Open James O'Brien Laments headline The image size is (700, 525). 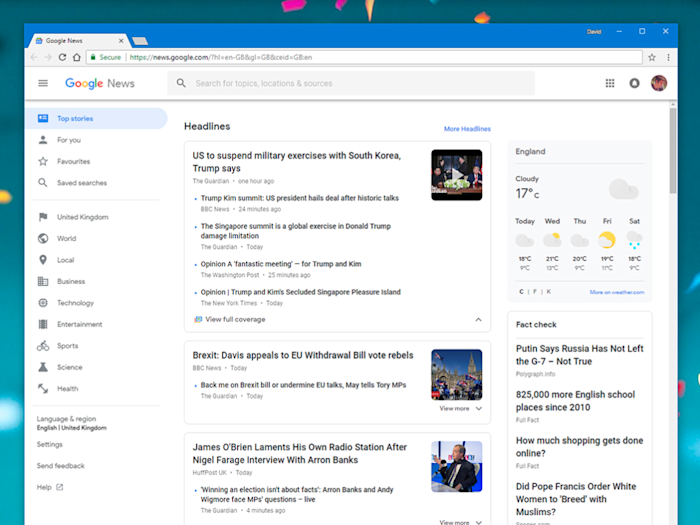pyautogui.click(x=300, y=453)
